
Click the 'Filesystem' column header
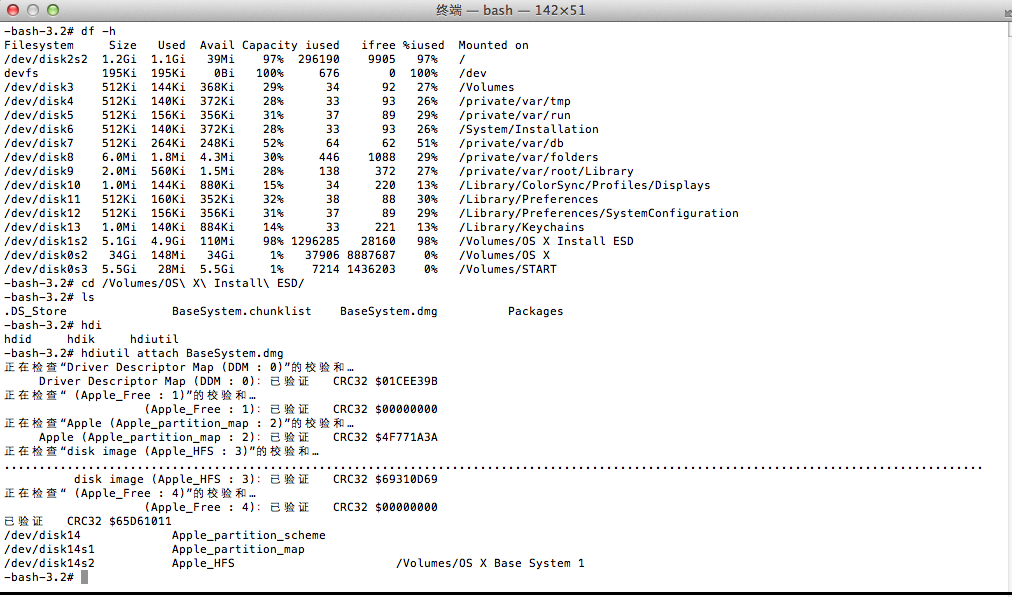click(38, 45)
